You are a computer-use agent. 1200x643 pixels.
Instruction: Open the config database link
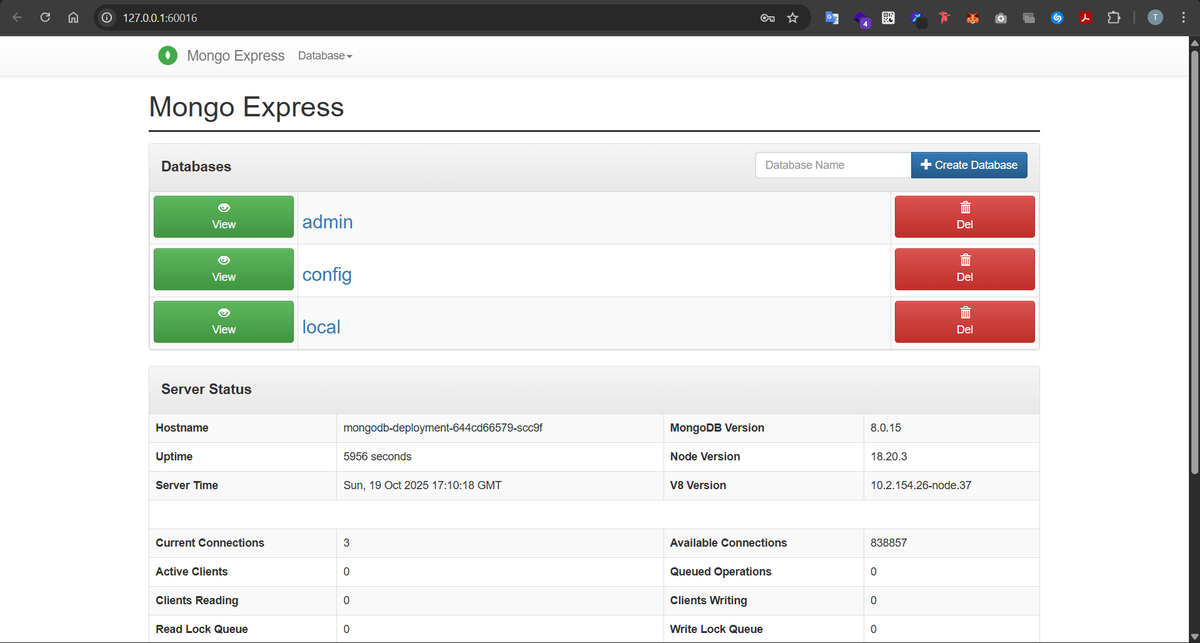[327, 274]
